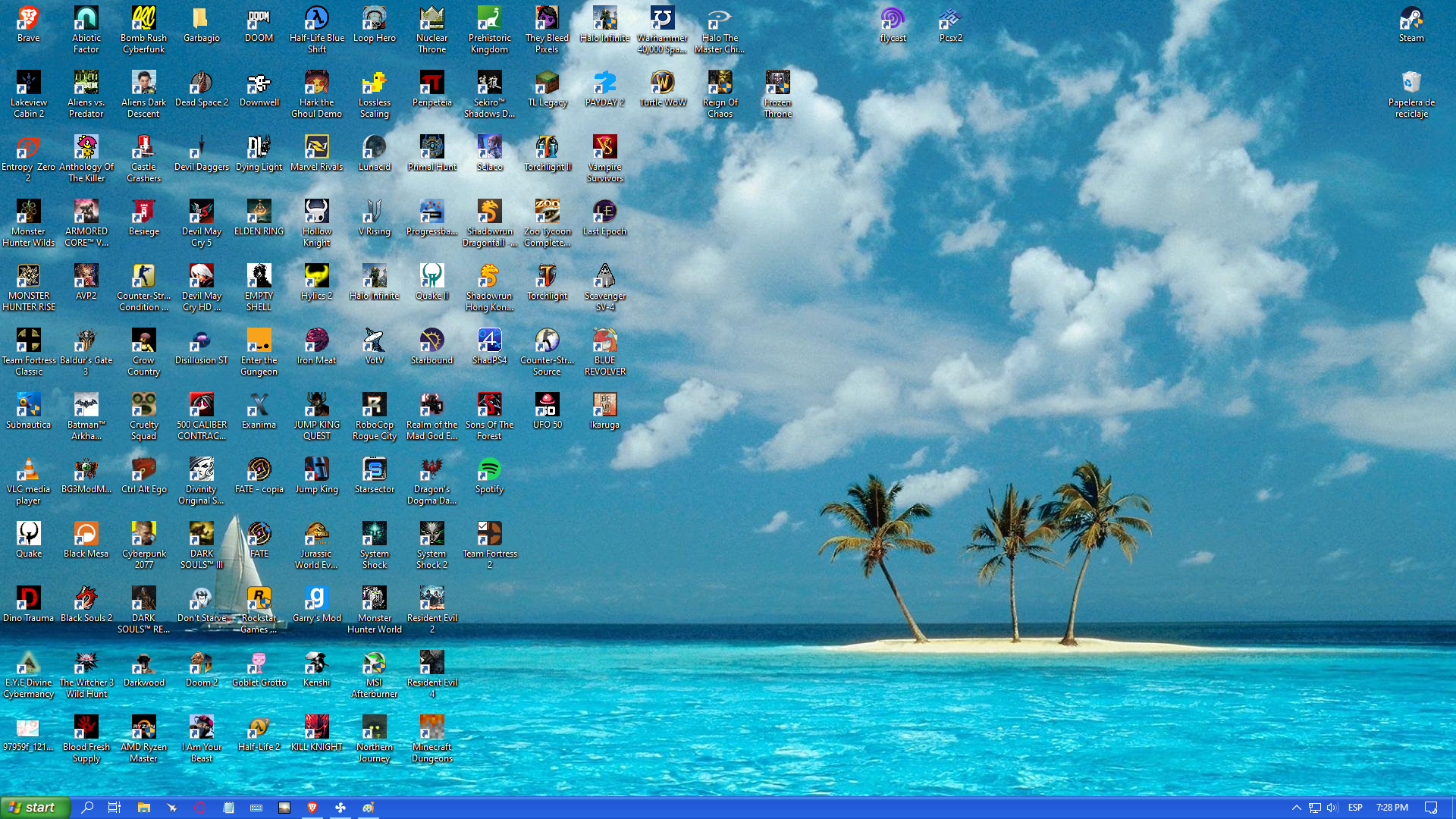
Task: Select the Marvel Rivals shortcut
Action: tap(317, 153)
